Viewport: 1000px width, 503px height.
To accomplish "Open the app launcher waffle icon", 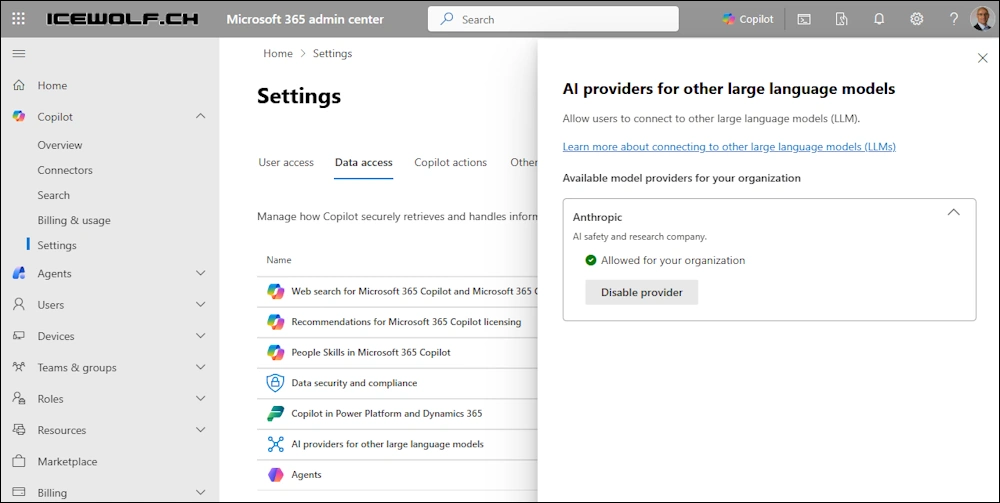I will click(x=19, y=19).
